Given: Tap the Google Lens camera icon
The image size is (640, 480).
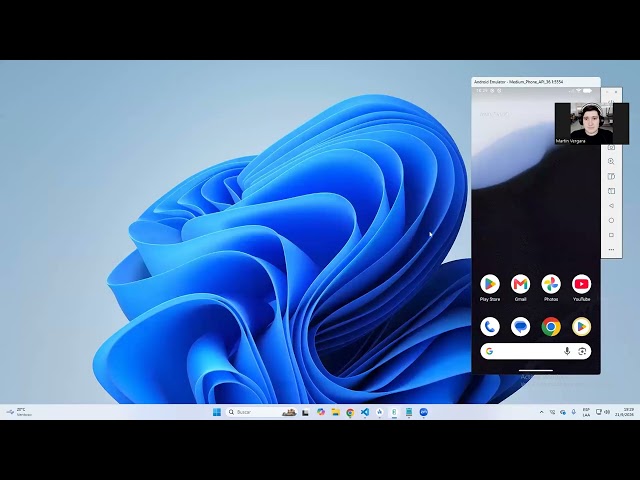Looking at the screenshot, I should (582, 351).
